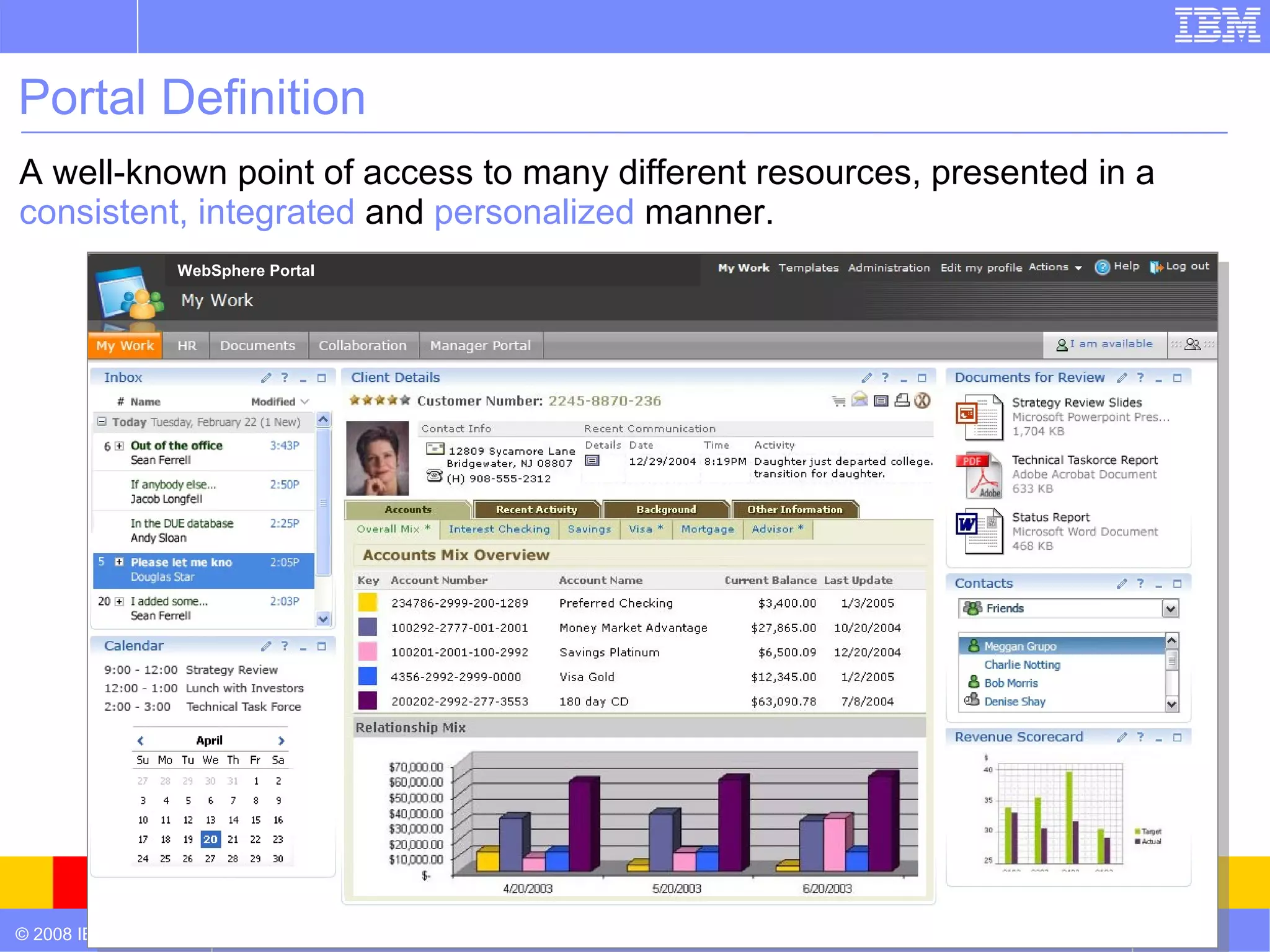Open the Actions dropdown menu
This screenshot has height=952, width=1270.
tap(1055, 267)
